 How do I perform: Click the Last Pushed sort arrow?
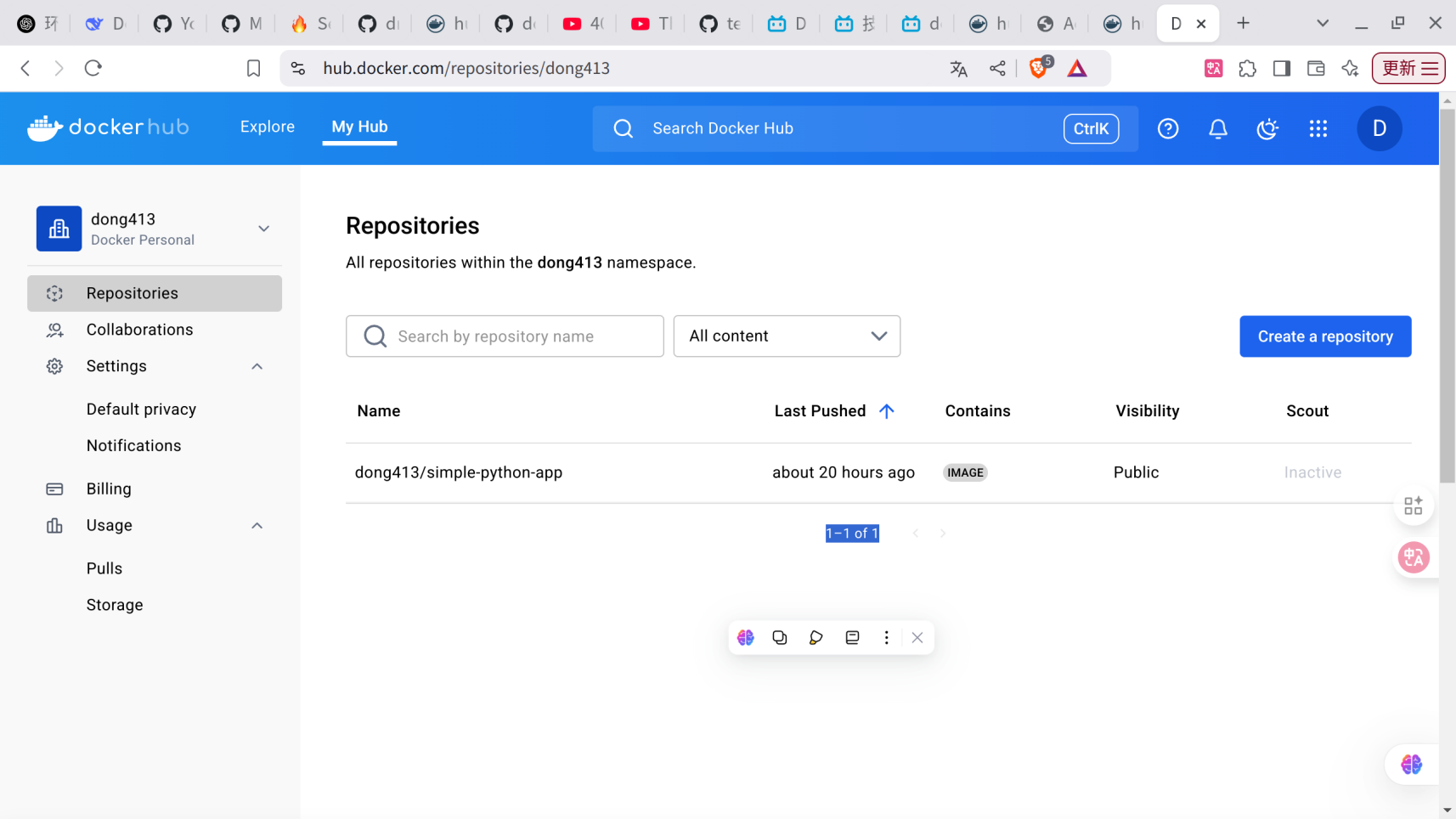(887, 411)
